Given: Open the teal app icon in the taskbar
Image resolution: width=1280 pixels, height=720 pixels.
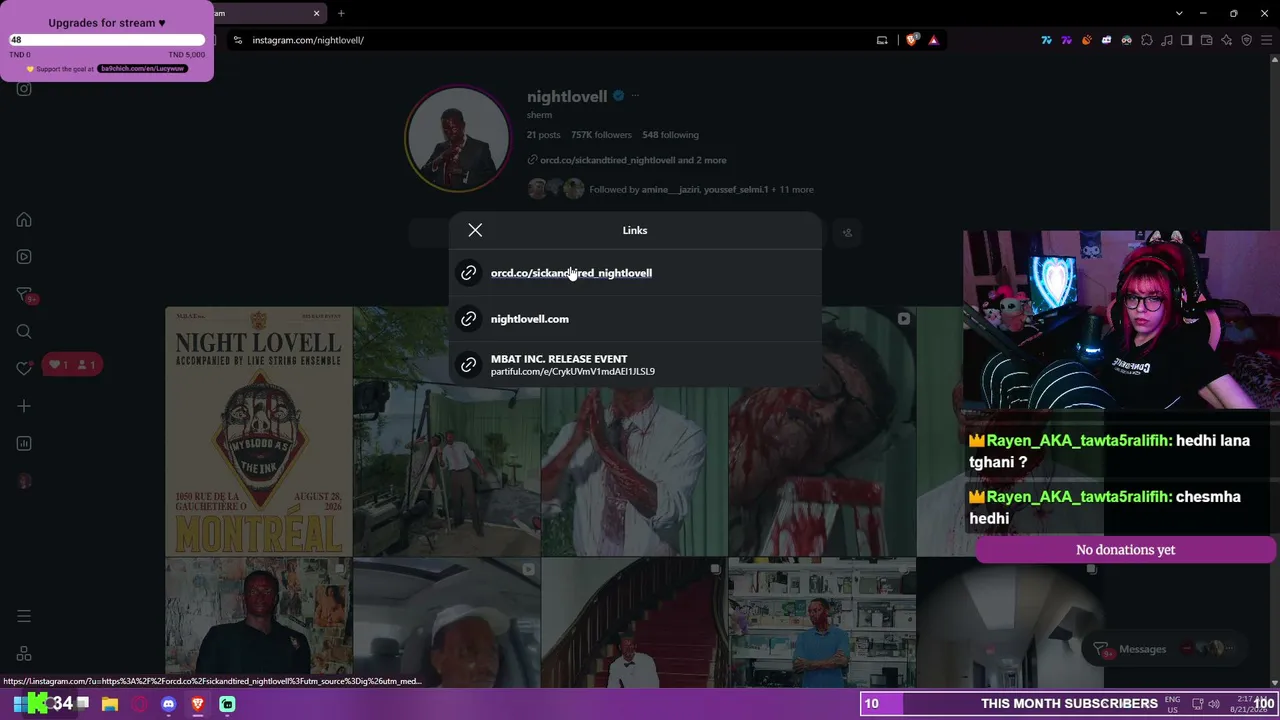Looking at the screenshot, I should click(227, 704).
